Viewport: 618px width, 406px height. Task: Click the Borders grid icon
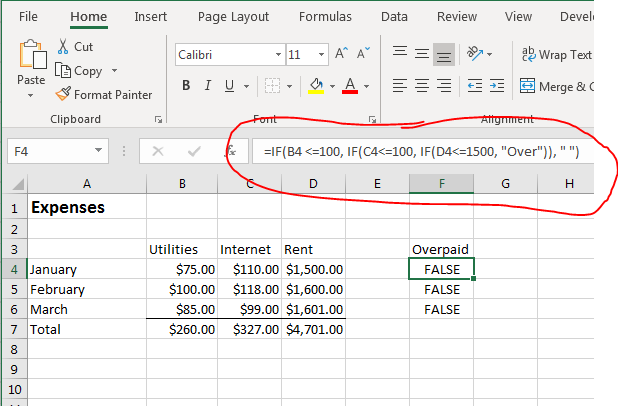272,86
